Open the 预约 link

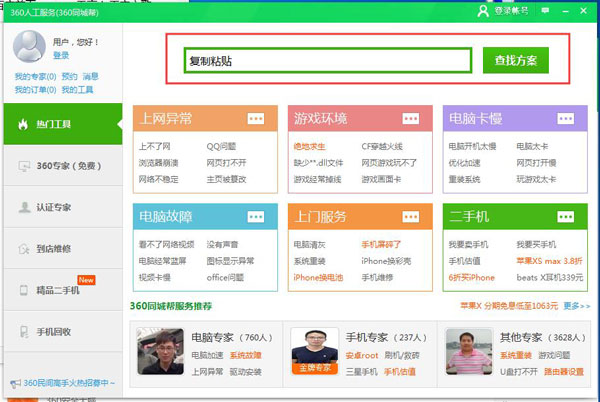click(69, 76)
